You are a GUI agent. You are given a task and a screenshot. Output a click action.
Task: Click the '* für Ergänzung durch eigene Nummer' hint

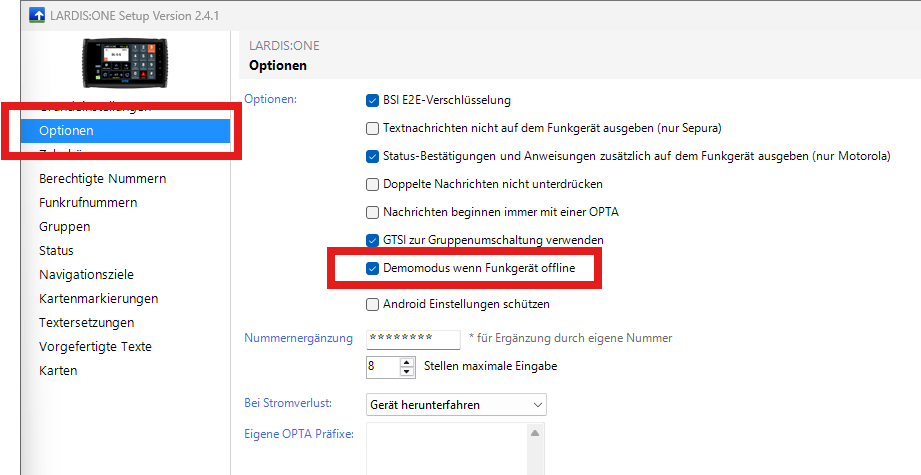click(x=570, y=338)
